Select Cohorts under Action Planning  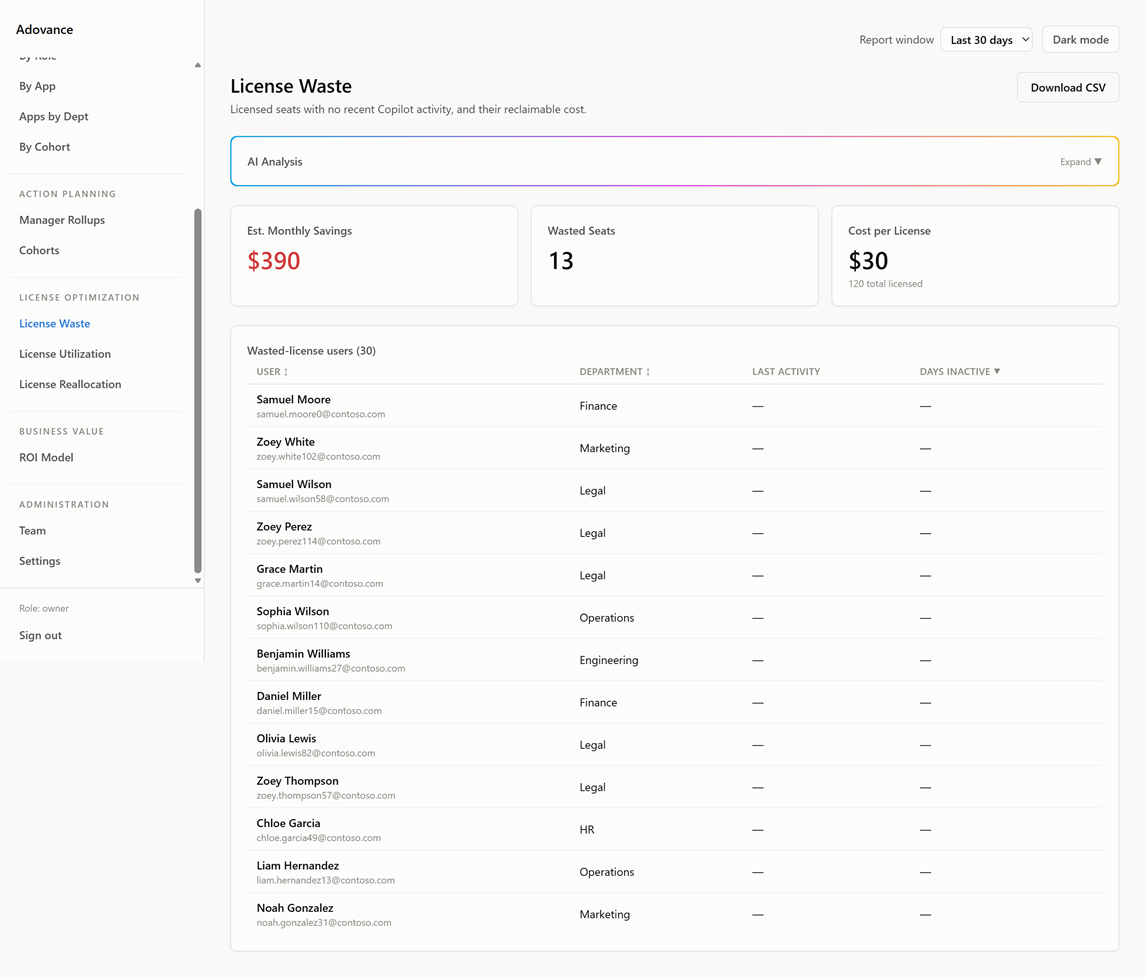pos(39,250)
